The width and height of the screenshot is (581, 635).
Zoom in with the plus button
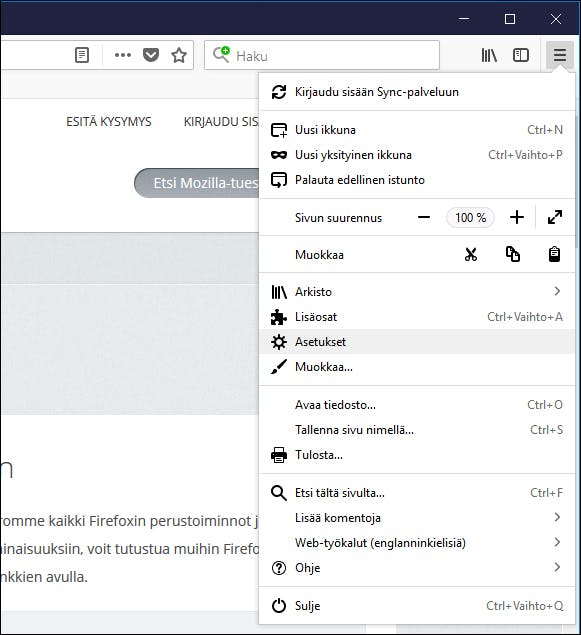[517, 217]
